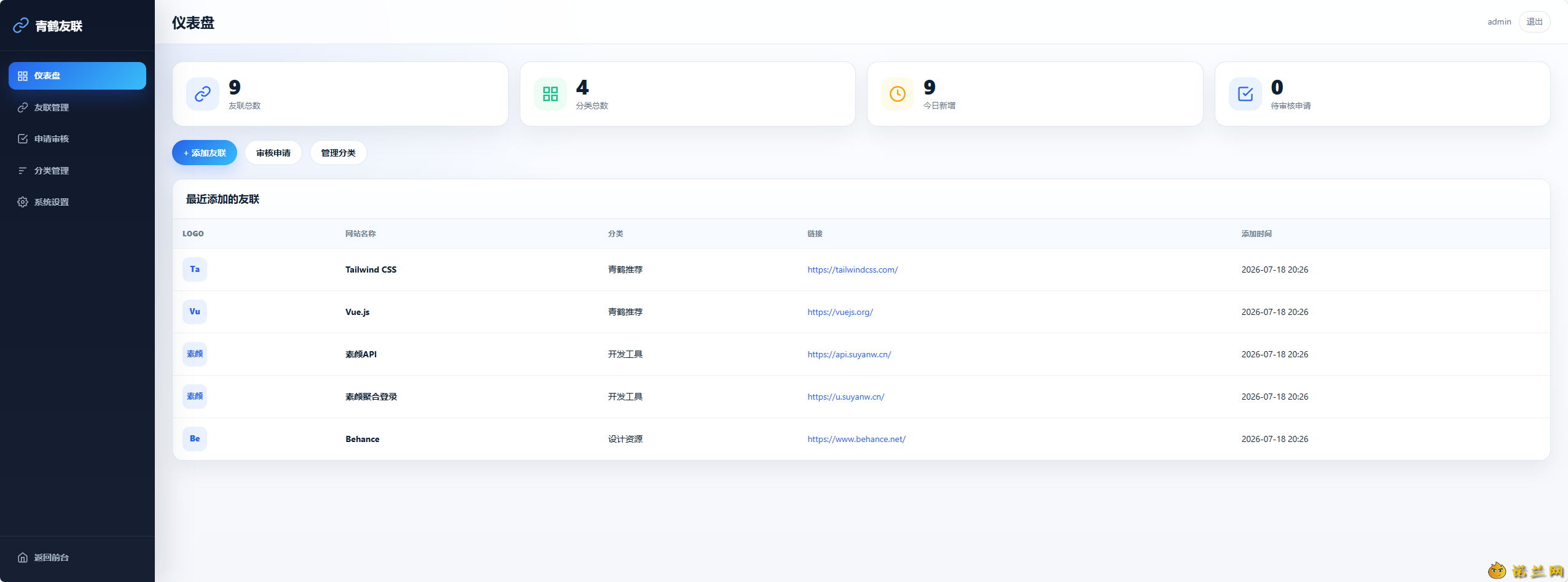Viewport: 1568px width, 582px height.
Task: Click the 素颜聚合登录 row logo badge
Action: pos(195,397)
